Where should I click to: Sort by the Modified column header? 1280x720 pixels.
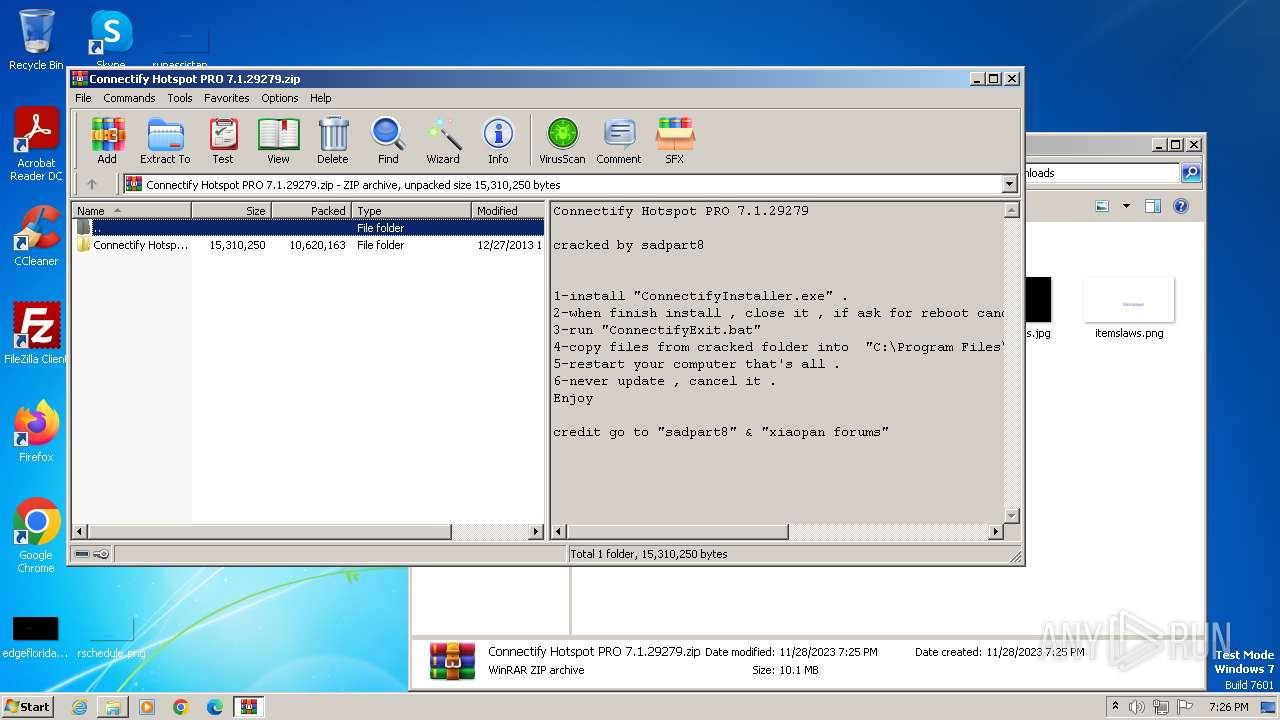pos(507,210)
